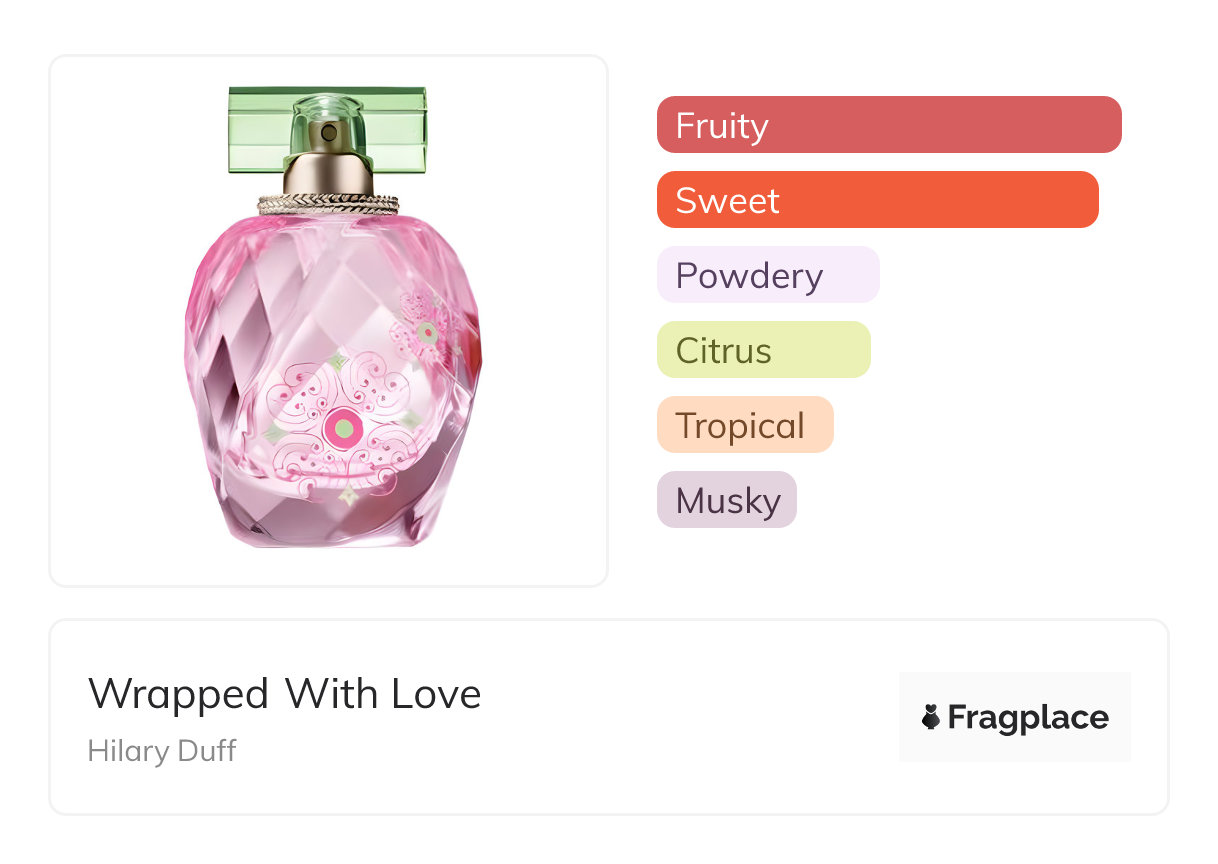Pick the Tropical accord tag
Viewport: 1218px width, 864px height.
point(744,425)
